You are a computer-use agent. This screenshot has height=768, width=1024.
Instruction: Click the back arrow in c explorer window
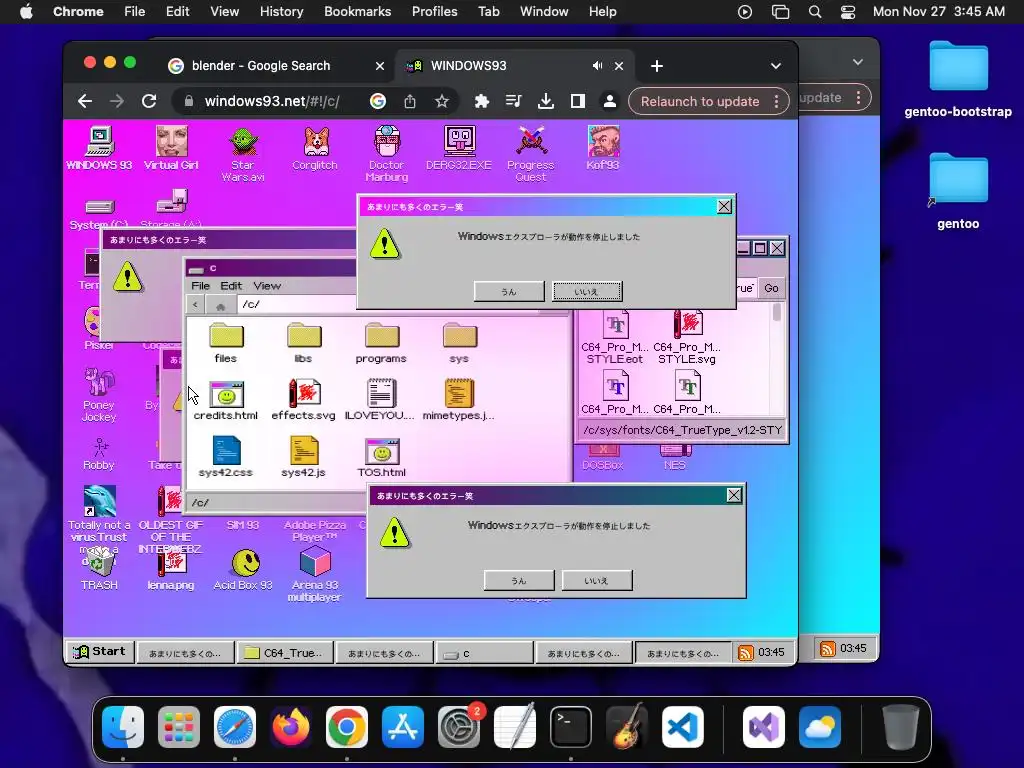[x=195, y=304]
